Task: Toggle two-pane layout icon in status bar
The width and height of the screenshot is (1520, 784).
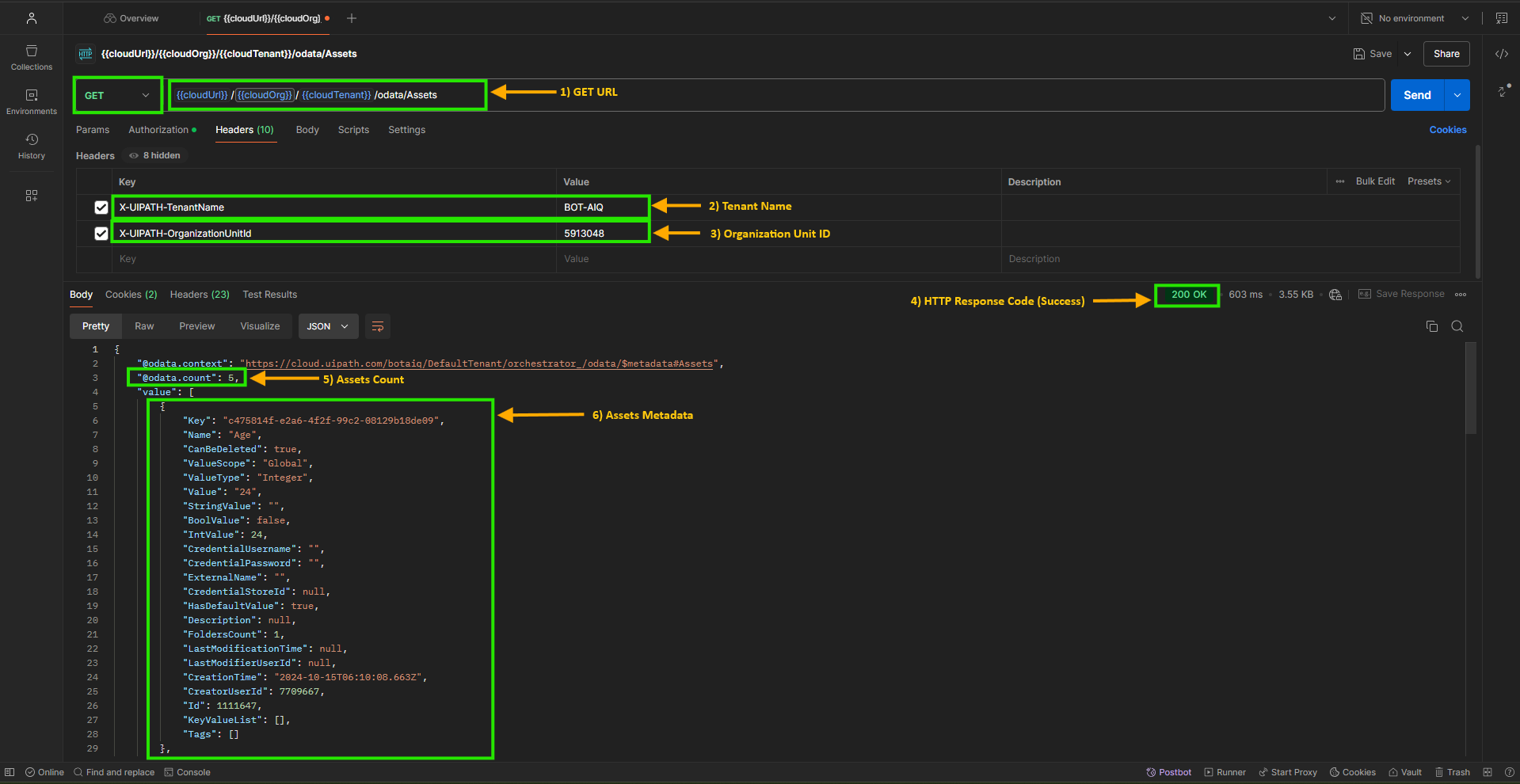Action: point(1488,772)
